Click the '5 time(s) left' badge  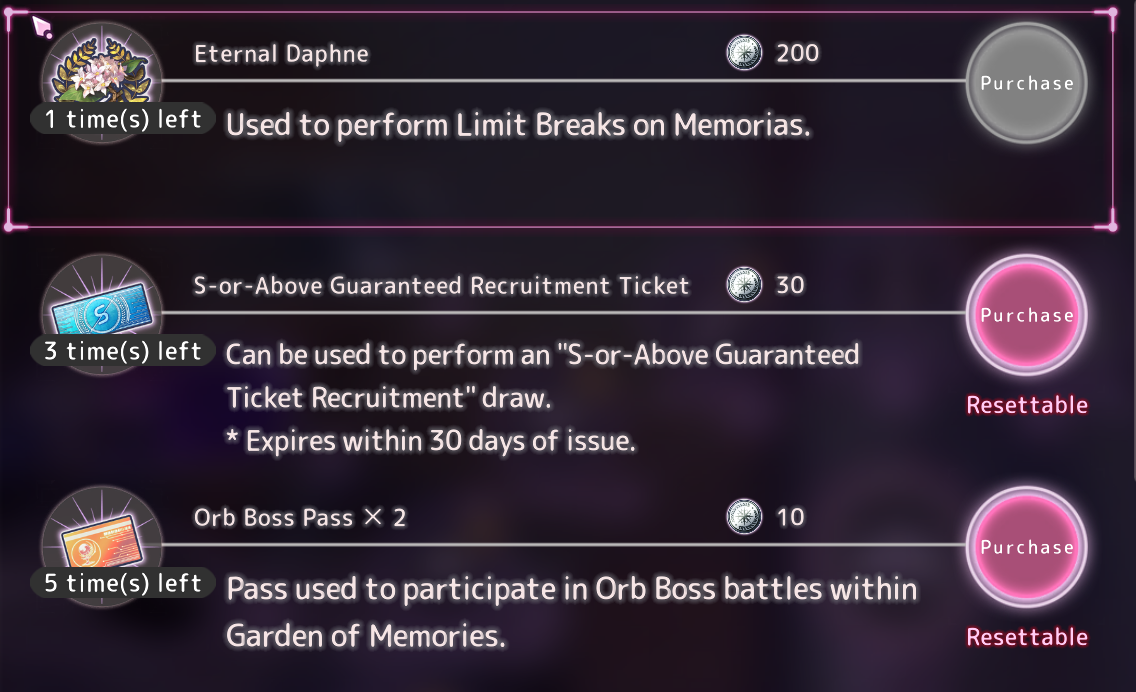click(122, 583)
